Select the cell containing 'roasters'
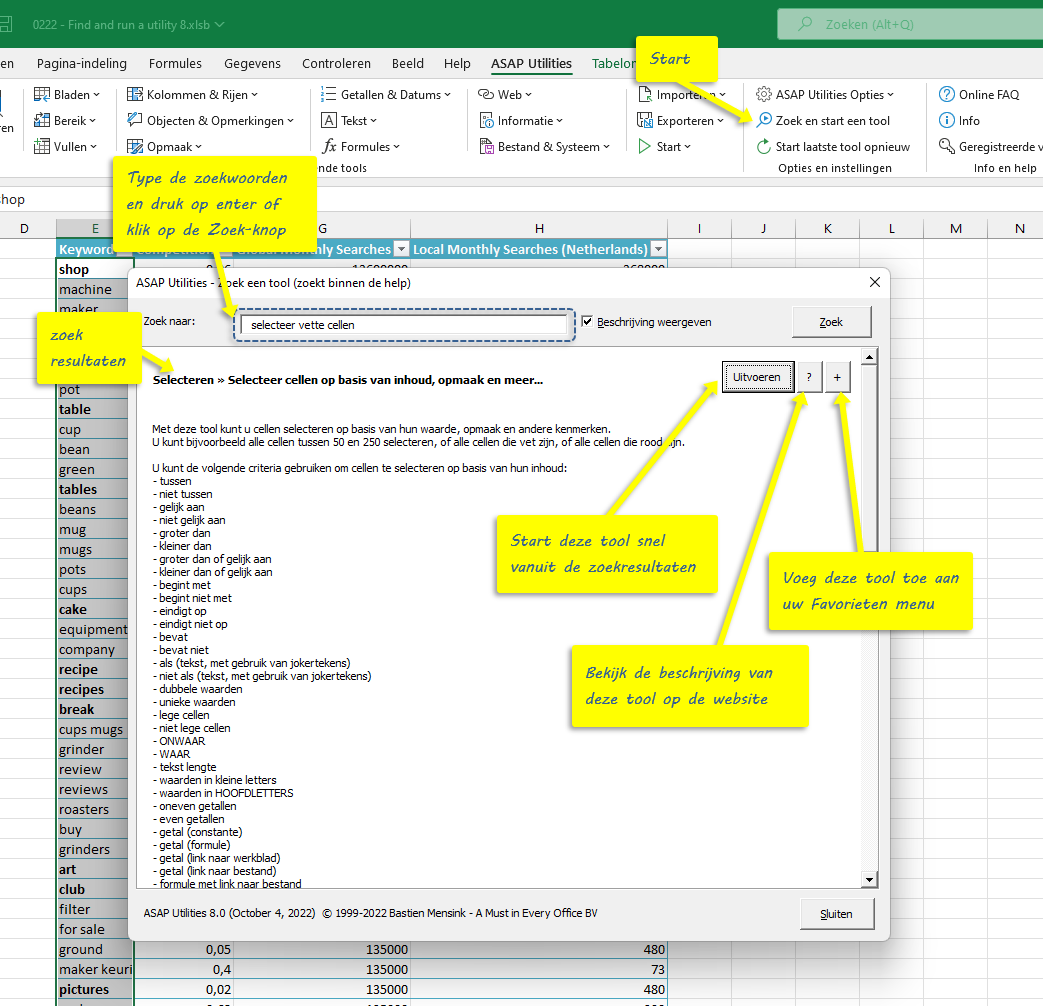 tap(92, 809)
